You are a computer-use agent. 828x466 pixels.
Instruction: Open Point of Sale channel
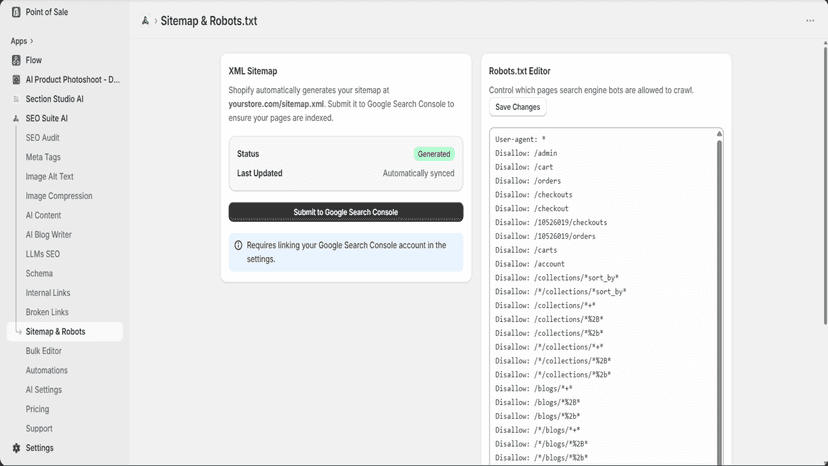47,12
